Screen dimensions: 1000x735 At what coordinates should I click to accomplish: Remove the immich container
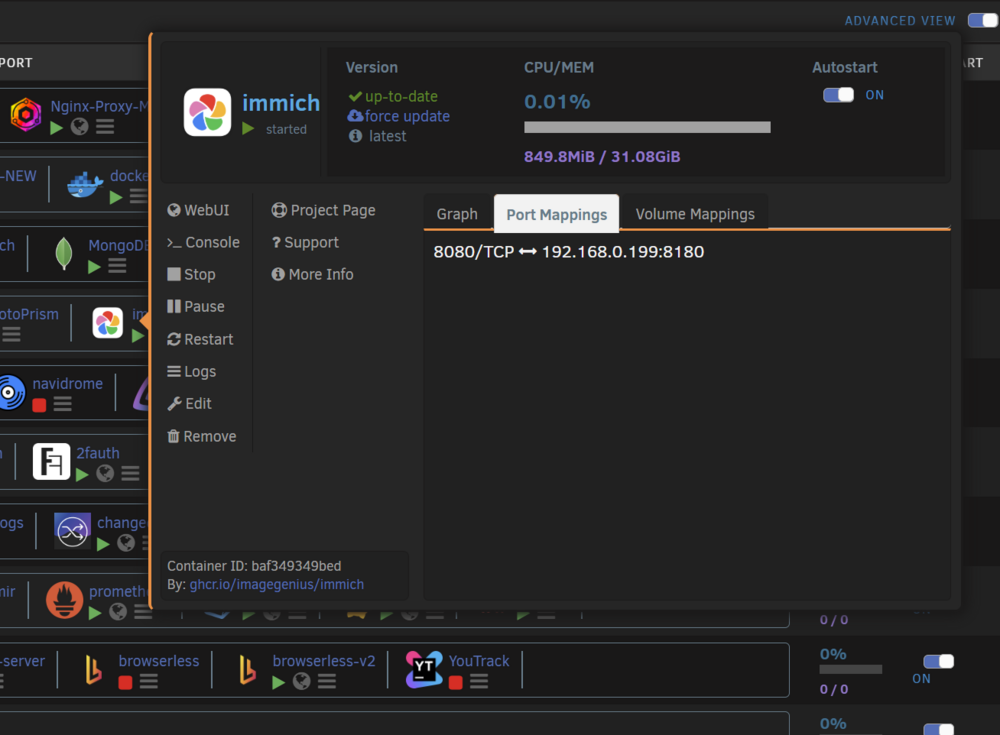(202, 436)
